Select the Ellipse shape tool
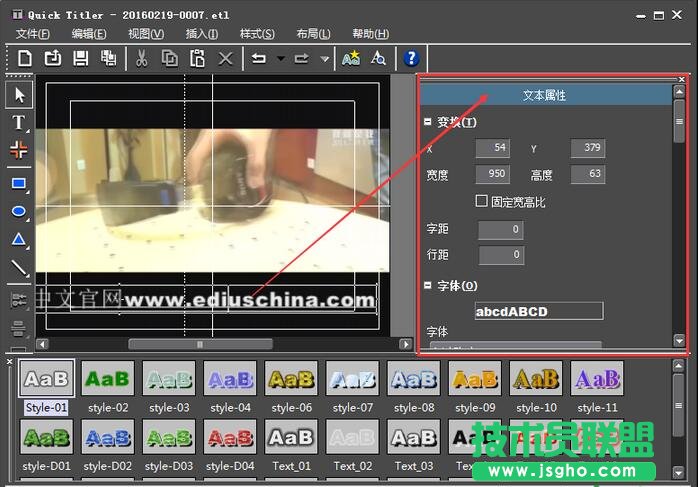Viewport: 699px width, 487px height. pos(19,211)
